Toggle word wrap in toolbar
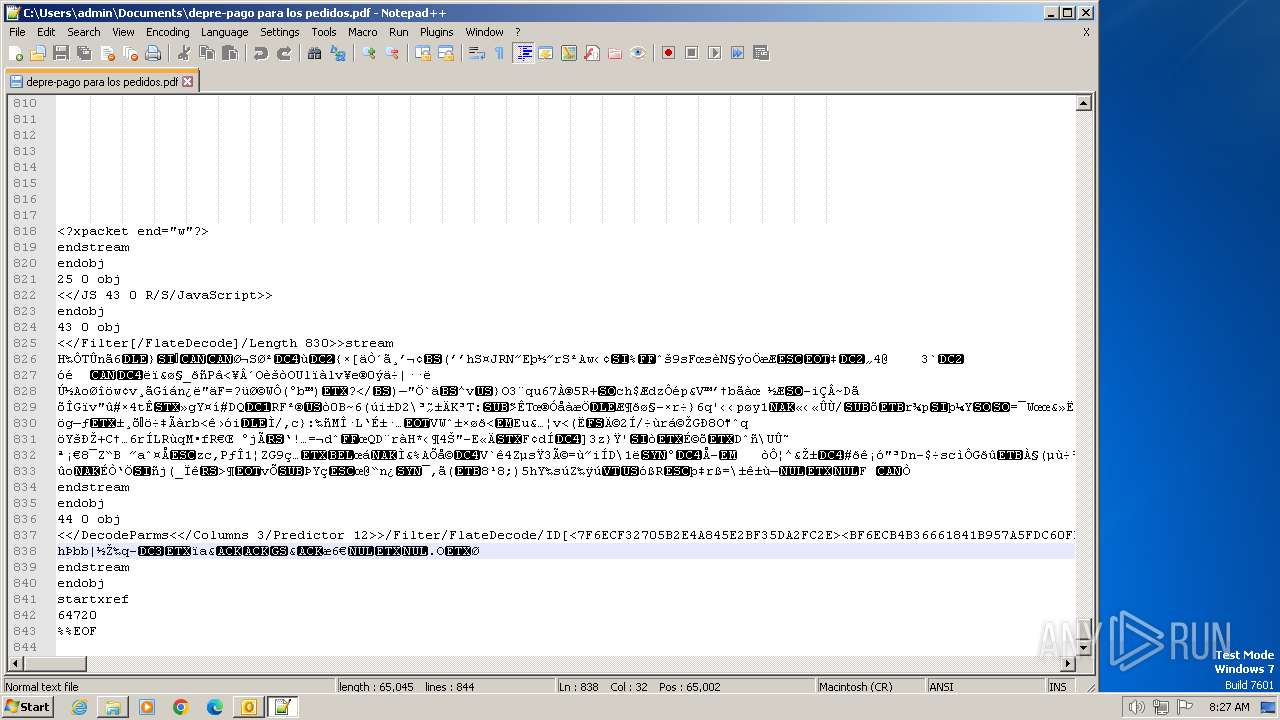1280x720 pixels. coord(477,53)
